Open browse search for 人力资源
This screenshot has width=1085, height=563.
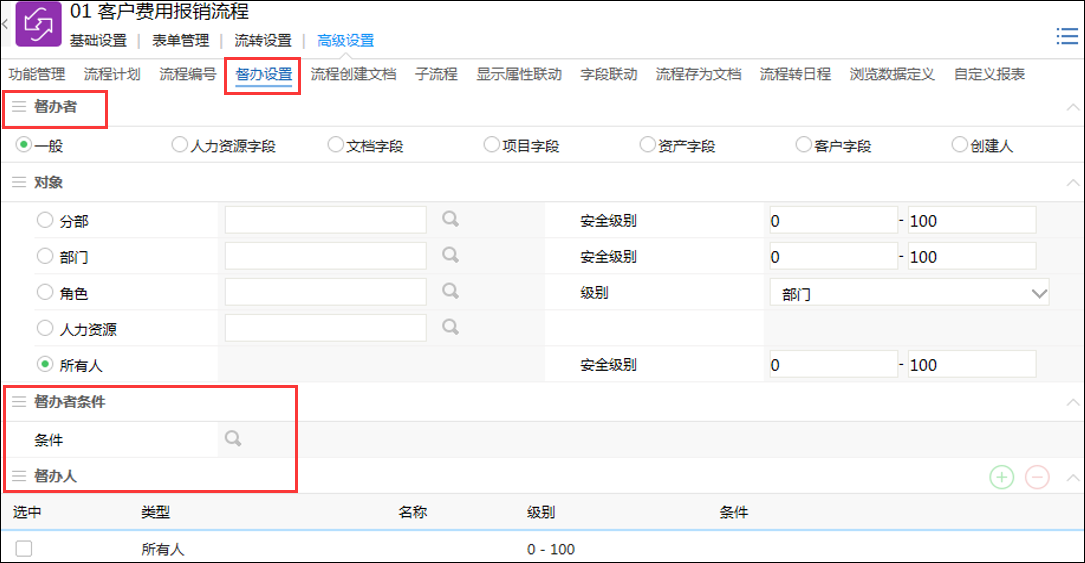click(x=450, y=327)
